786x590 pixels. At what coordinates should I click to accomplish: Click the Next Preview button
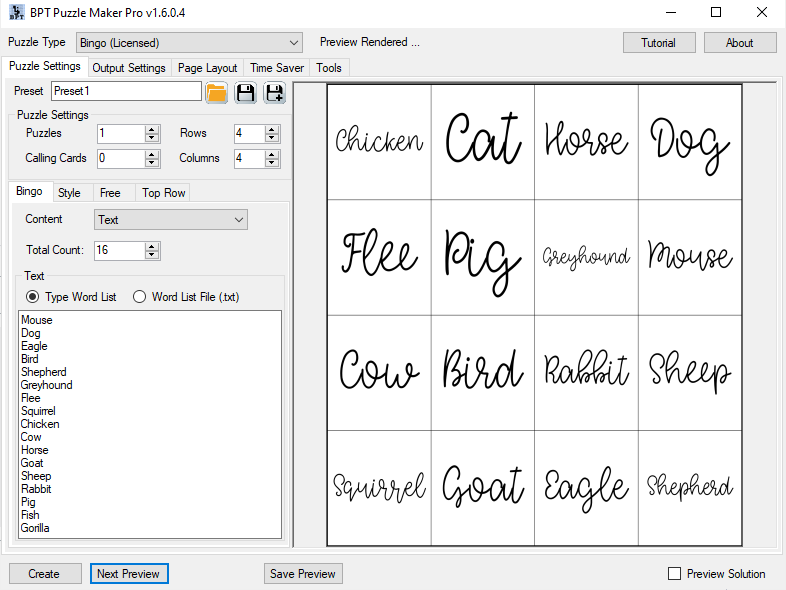tap(129, 573)
